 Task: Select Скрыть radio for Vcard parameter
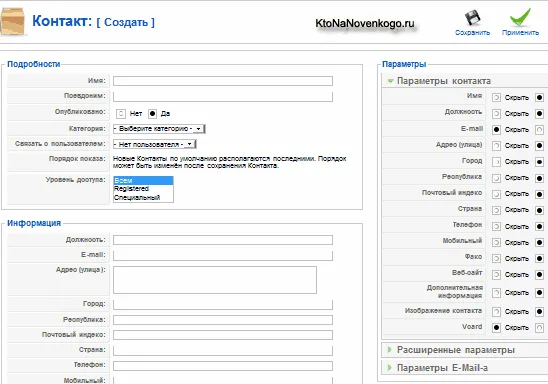(x=496, y=327)
